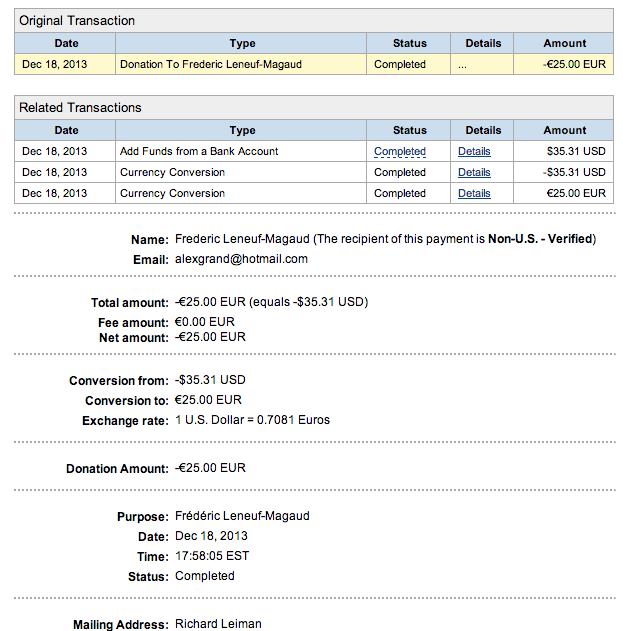This screenshot has height=631, width=623.
Task: Click Add Funds from a Bank Account
Action: (199, 152)
